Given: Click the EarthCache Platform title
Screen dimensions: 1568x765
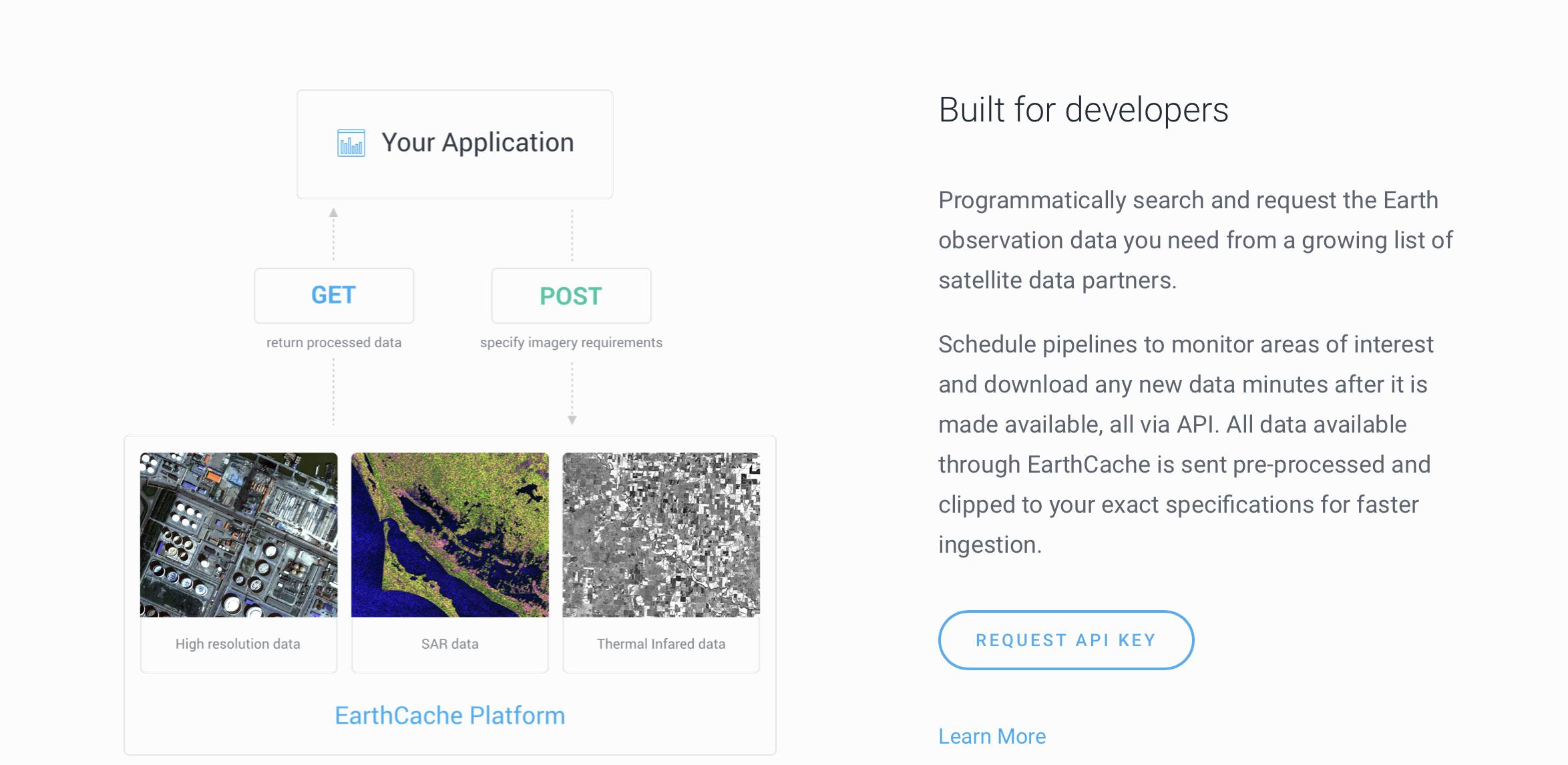Looking at the screenshot, I should 450,716.
